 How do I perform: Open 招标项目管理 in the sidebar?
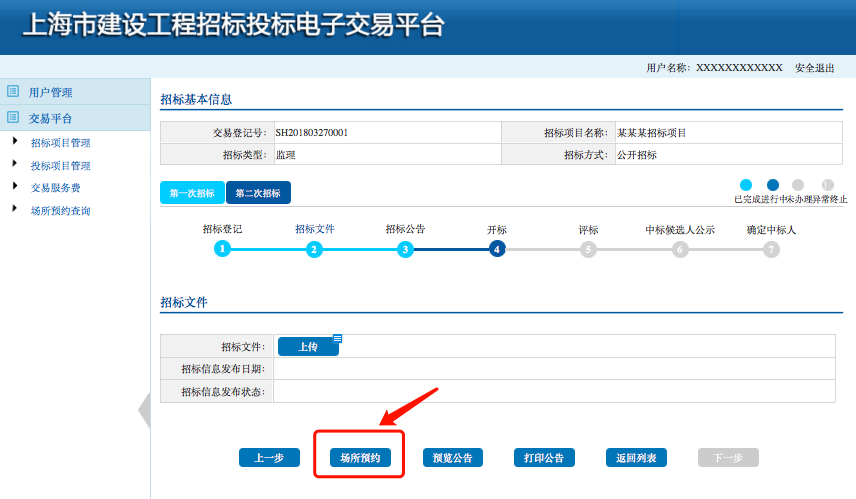coord(61,143)
